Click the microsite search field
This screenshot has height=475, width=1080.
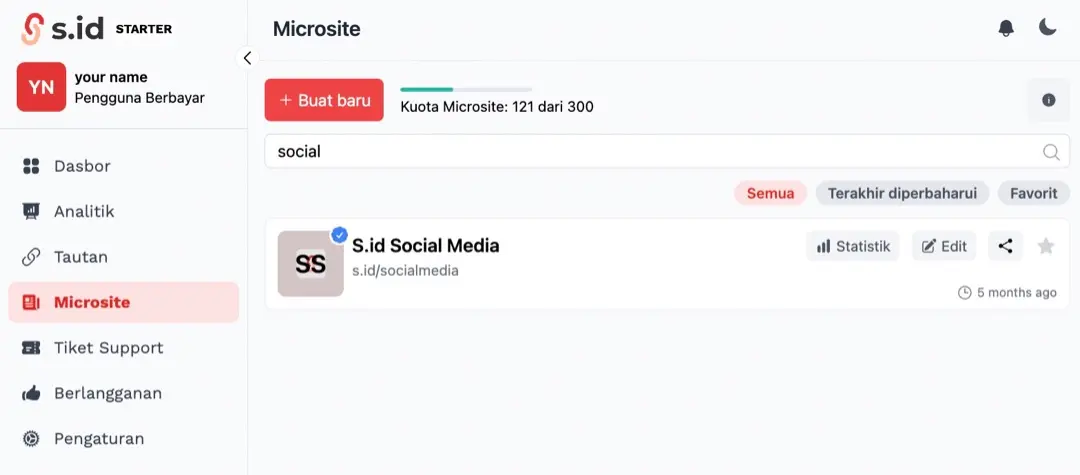[x=650, y=152]
